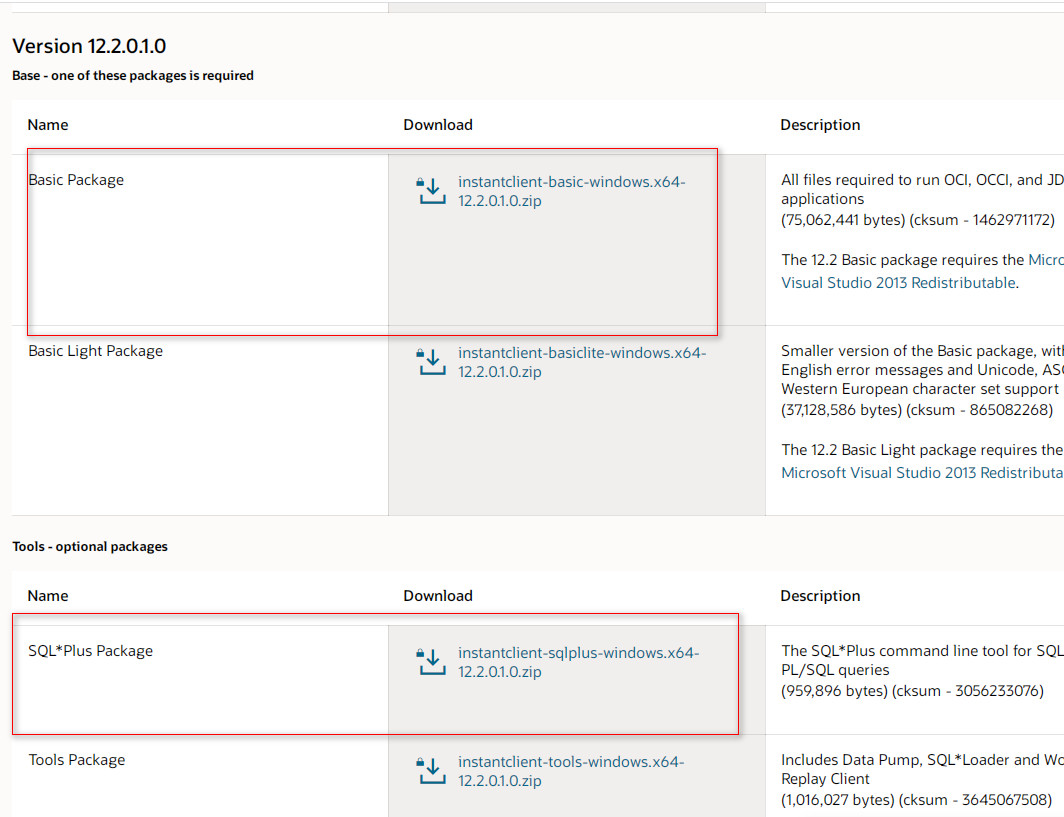Click download icon for SQL*Plus Package
This screenshot has width=1064, height=817.
[x=431, y=662]
